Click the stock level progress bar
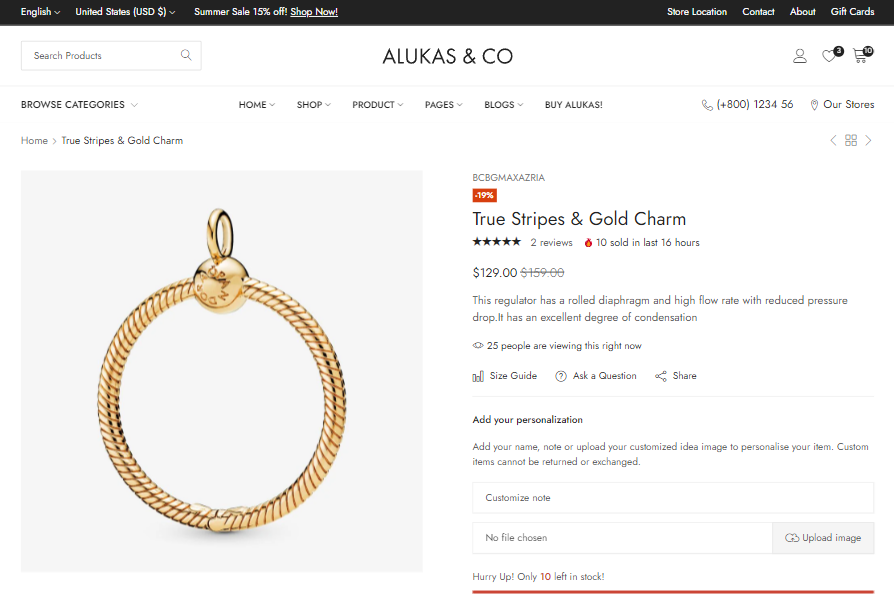Screen dimensions: 894x595 tap(673, 592)
